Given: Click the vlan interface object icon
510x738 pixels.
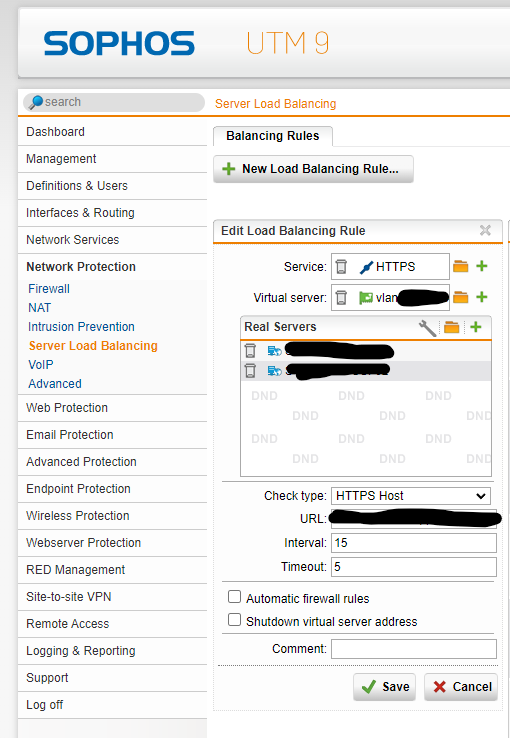Looking at the screenshot, I should [x=366, y=298].
